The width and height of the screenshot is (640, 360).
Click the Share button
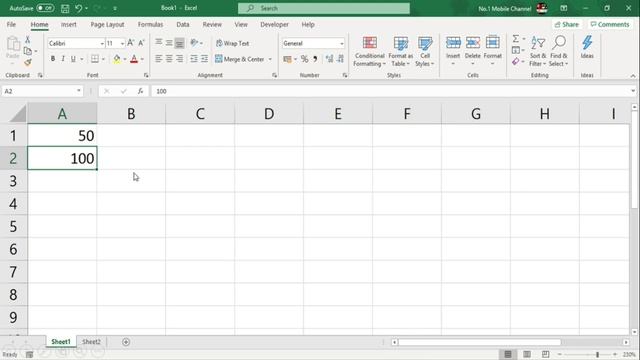point(567,24)
